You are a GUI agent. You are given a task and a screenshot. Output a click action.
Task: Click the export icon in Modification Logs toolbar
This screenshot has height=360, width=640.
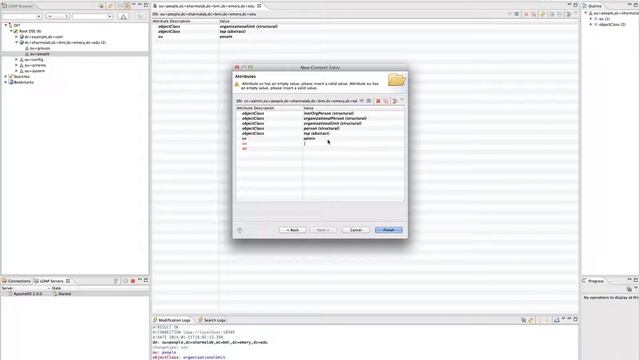(x=556, y=320)
